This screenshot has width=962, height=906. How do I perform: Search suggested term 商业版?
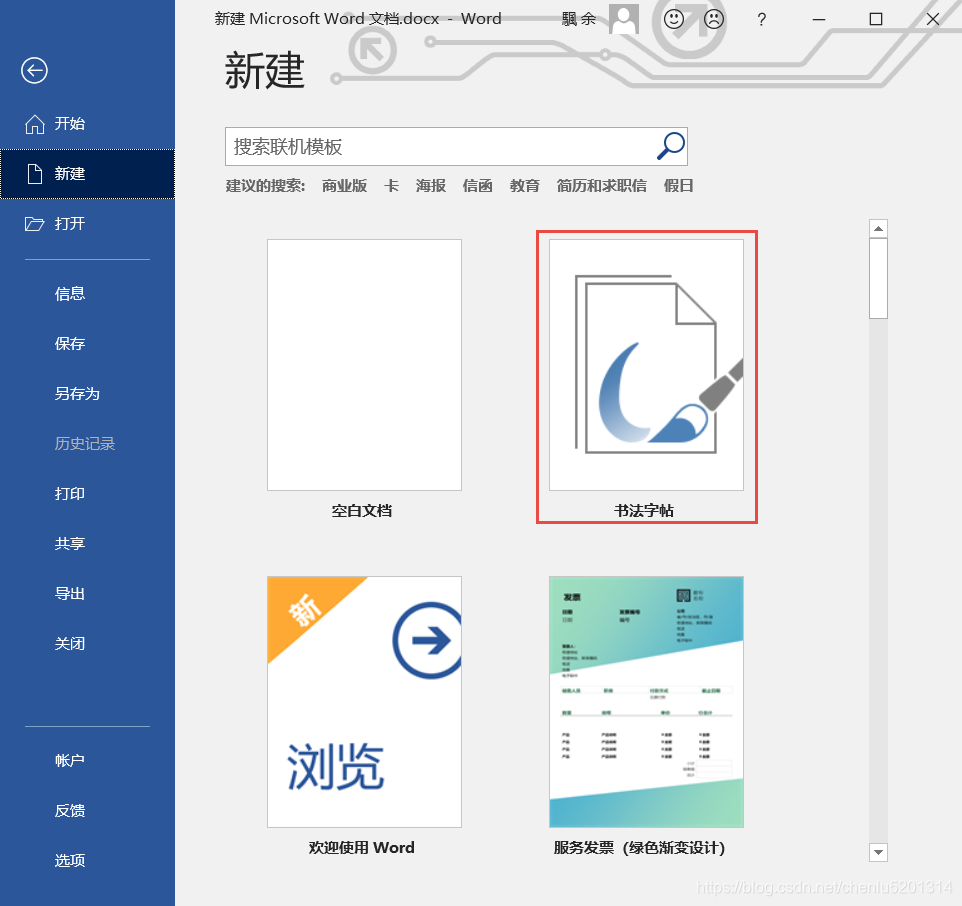click(344, 186)
